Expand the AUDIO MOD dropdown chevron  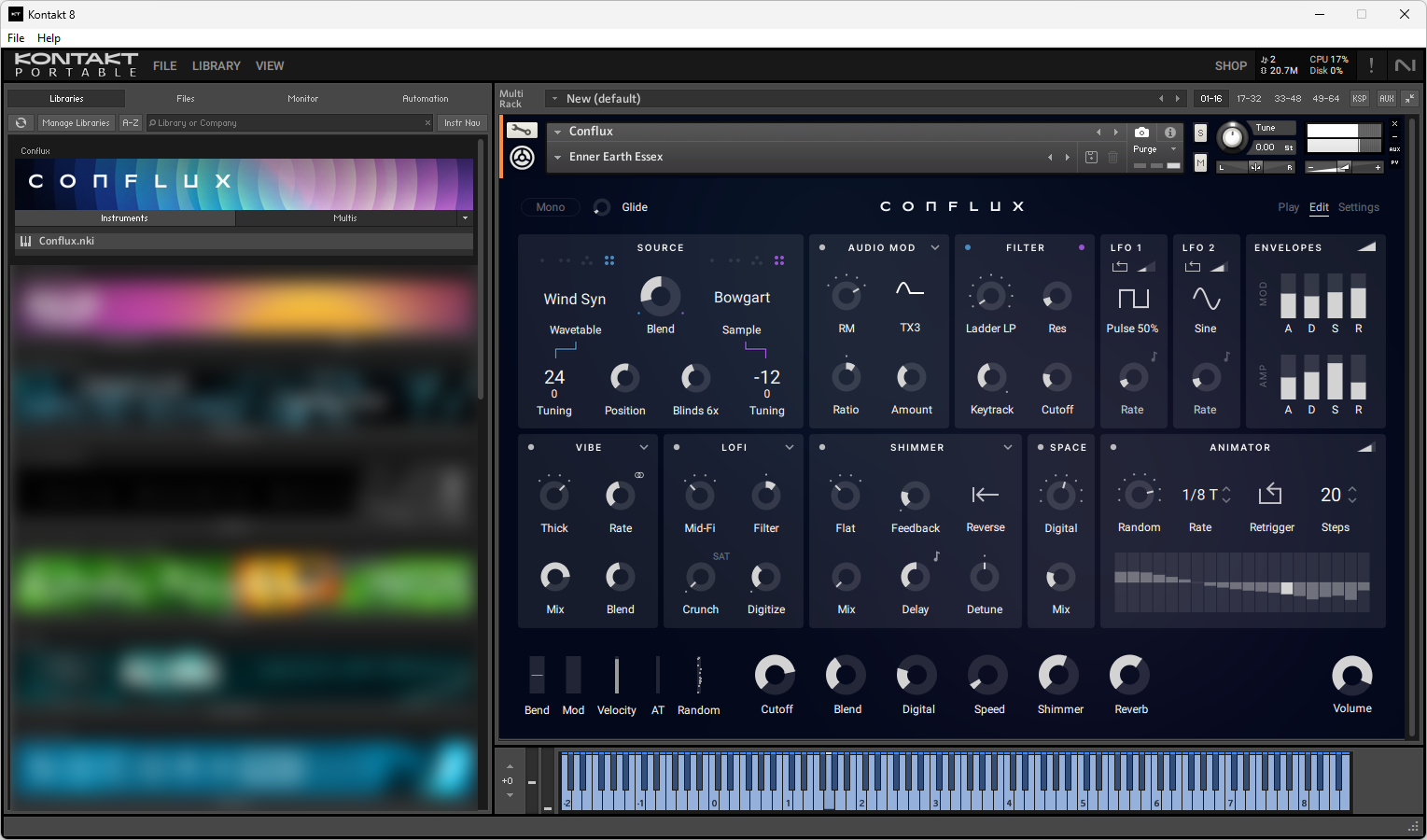(x=935, y=248)
